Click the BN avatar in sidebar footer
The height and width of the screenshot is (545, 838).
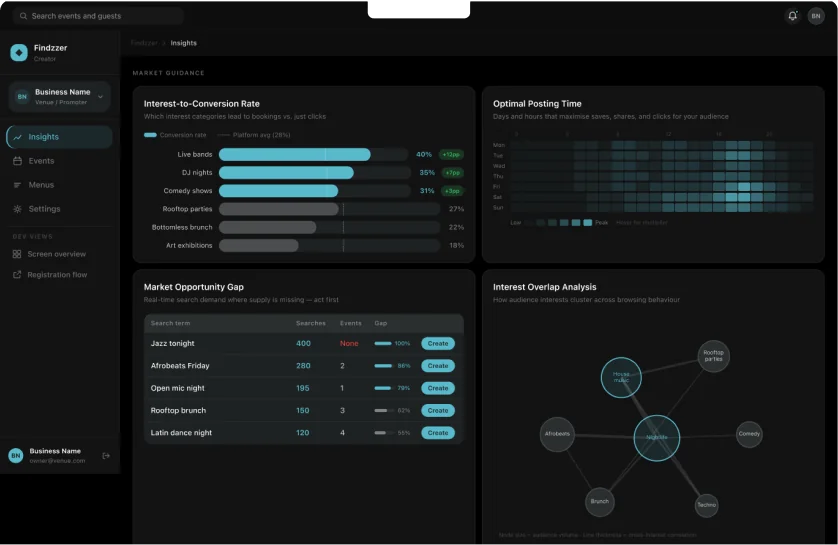(x=16, y=456)
